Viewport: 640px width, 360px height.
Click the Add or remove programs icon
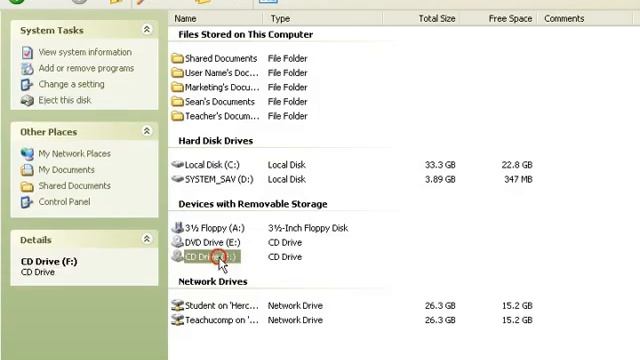[27, 69]
